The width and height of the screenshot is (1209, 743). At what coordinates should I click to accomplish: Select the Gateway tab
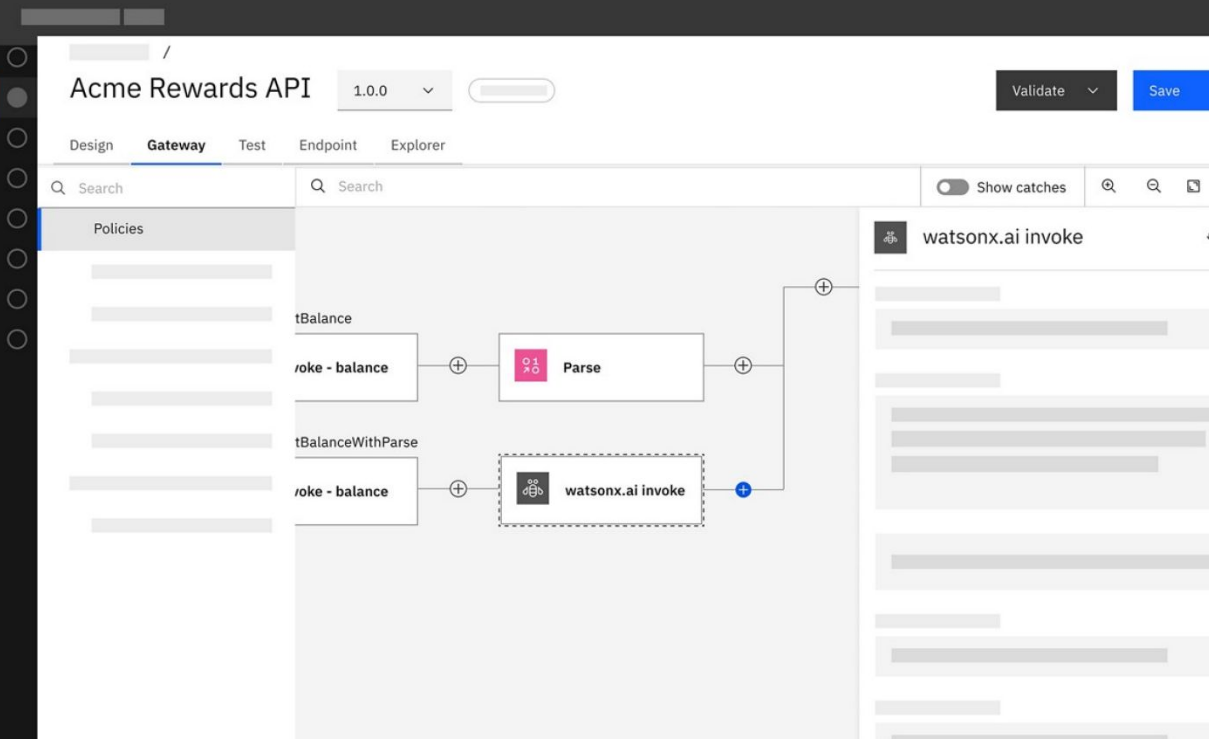tap(176, 145)
